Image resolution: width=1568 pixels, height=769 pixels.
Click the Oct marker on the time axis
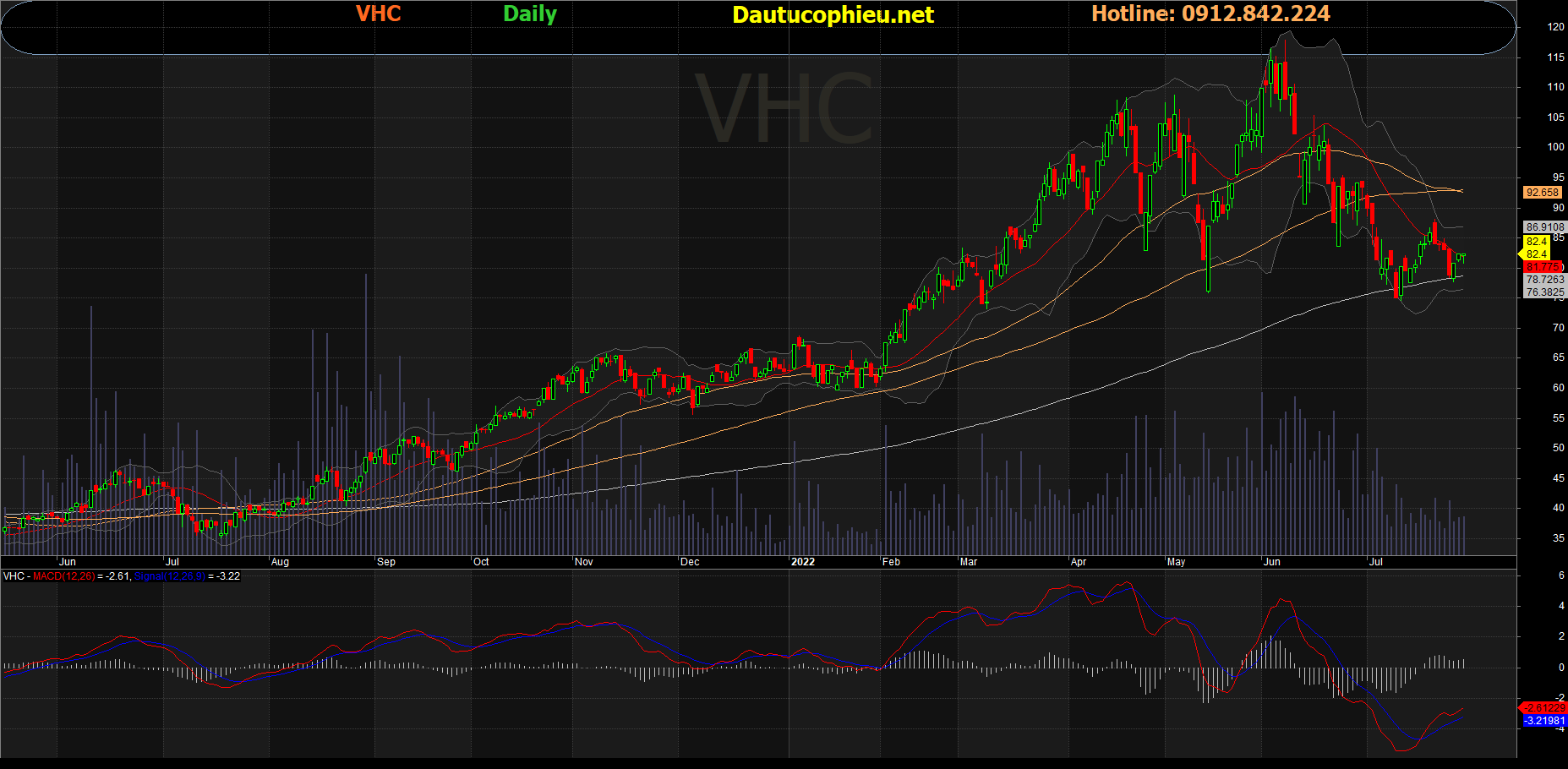click(x=481, y=562)
